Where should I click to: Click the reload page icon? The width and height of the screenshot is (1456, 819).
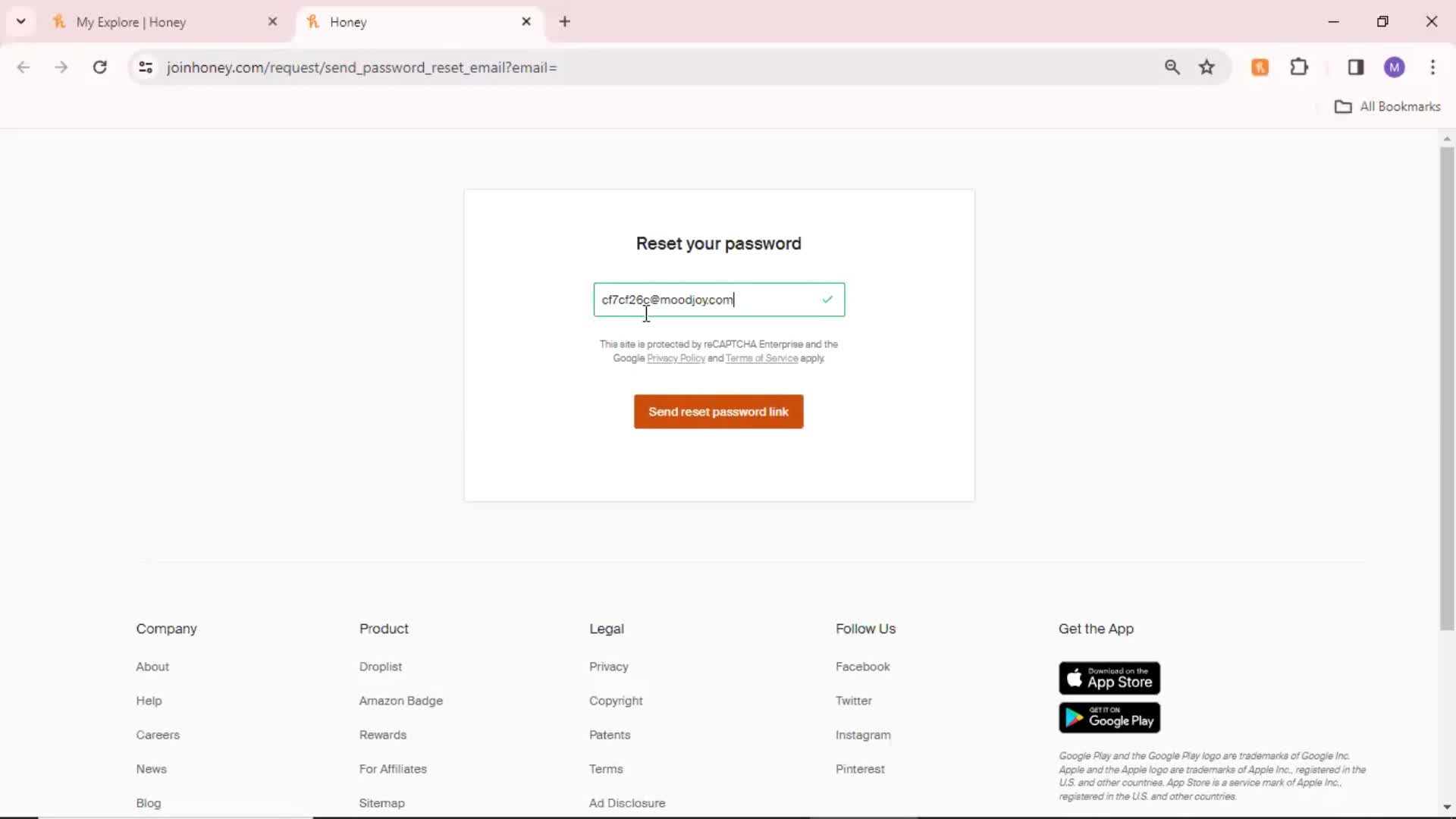coord(99,67)
